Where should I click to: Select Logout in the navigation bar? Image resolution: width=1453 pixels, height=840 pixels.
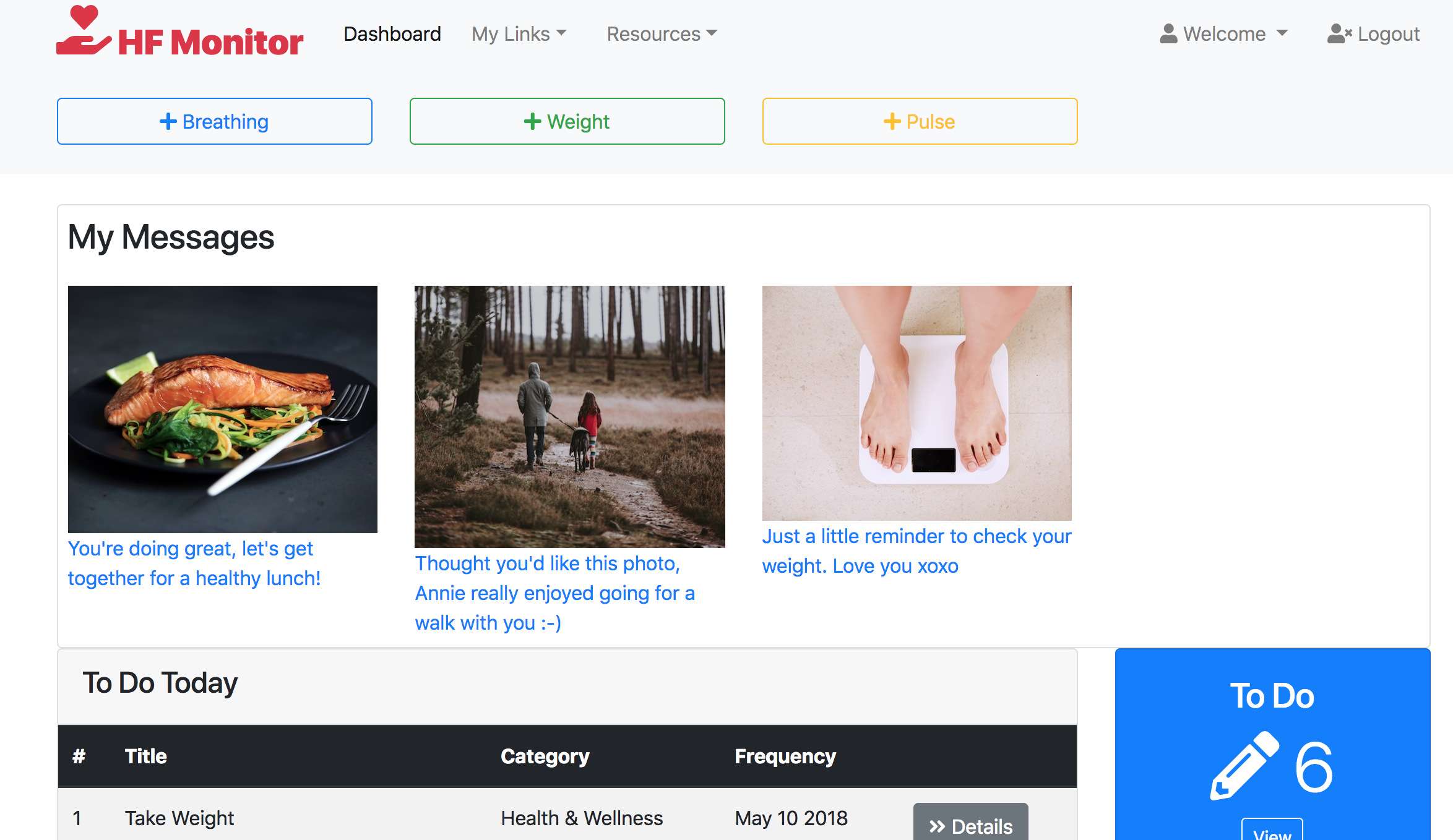click(1388, 34)
